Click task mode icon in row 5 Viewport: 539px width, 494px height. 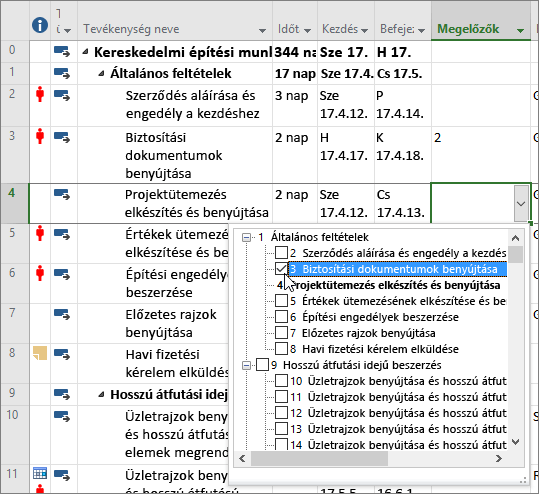click(62, 234)
